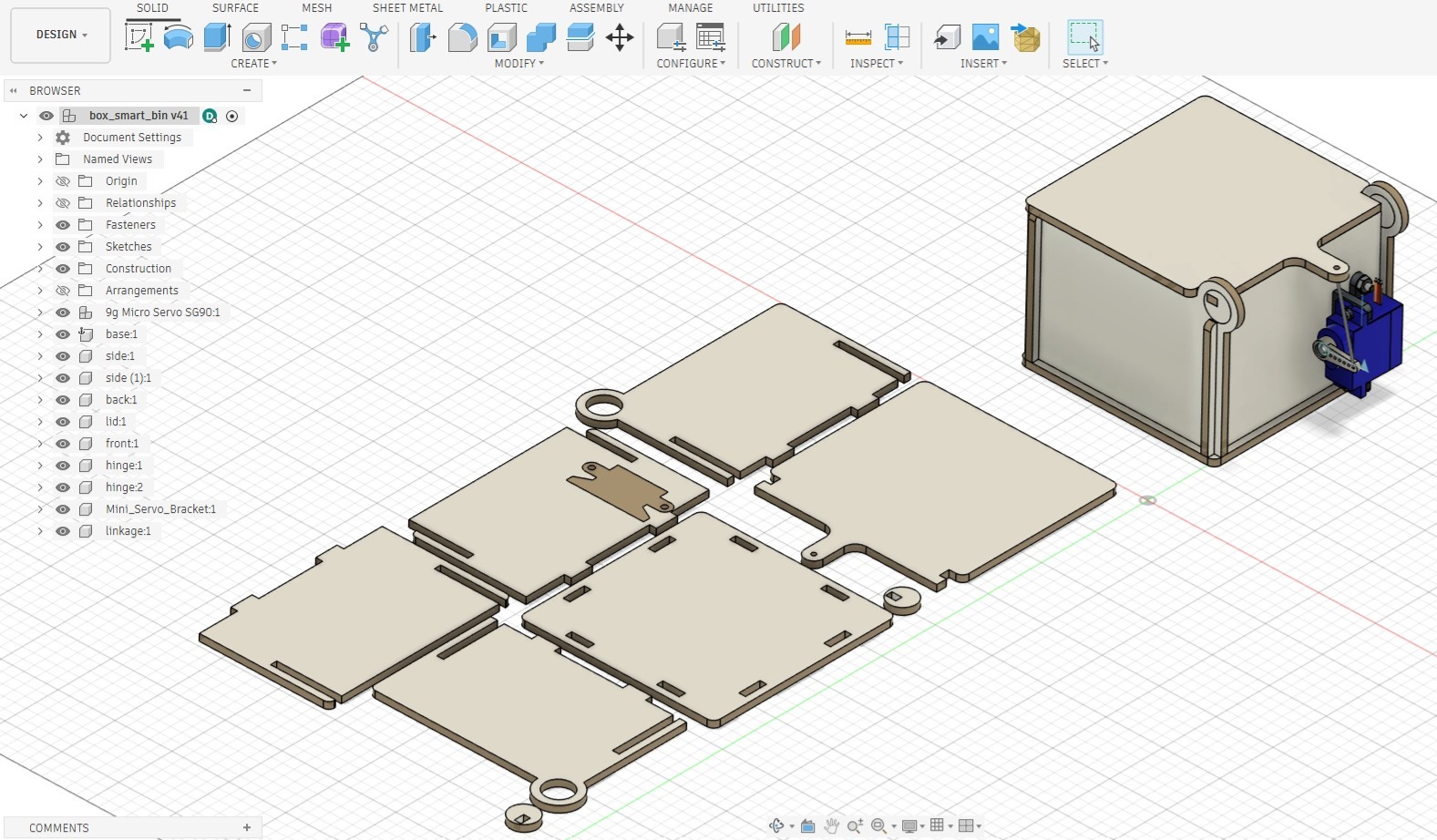
Task: Select the Fillet tool in Modify
Action: pos(462,37)
